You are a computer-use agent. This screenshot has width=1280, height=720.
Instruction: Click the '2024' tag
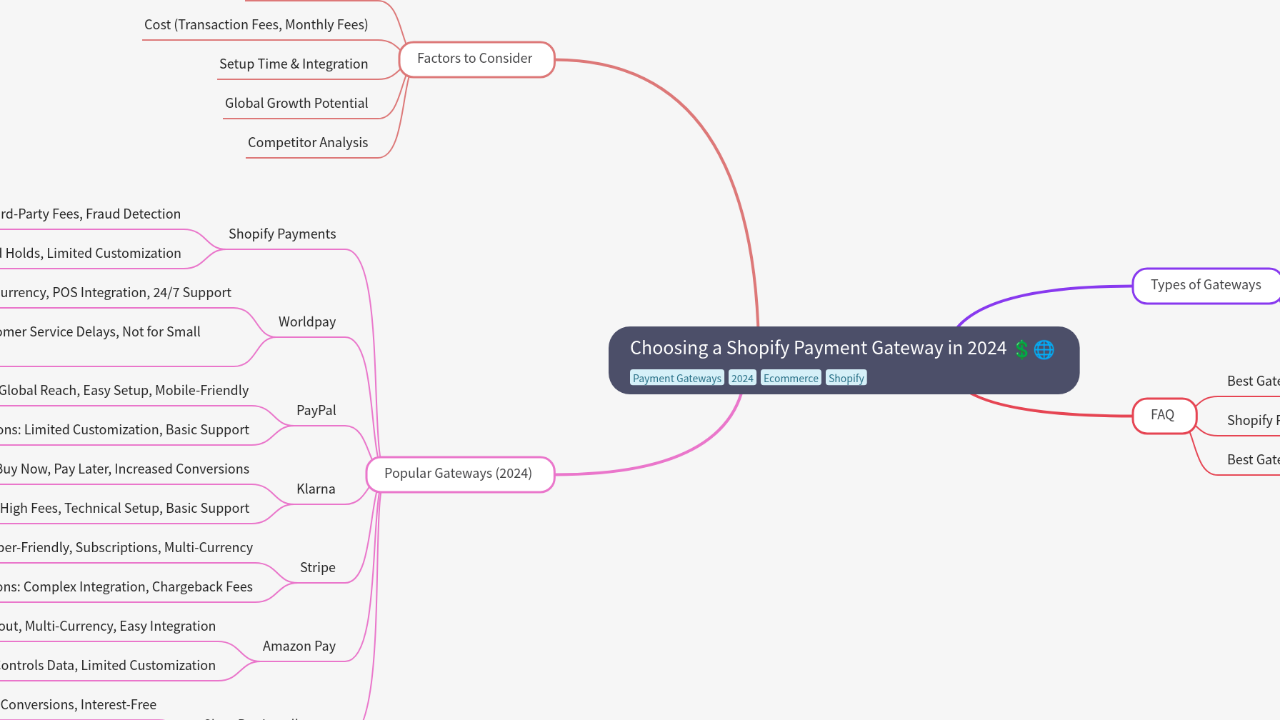point(742,378)
